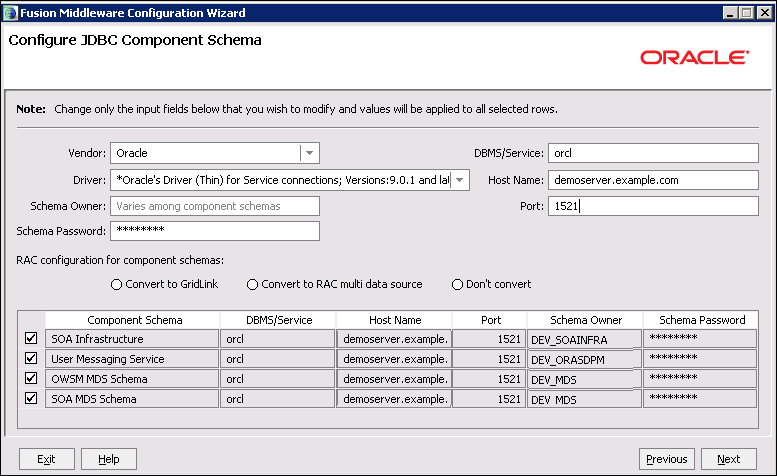Viewport: 777px width, 476px height.
Task: Uncheck the OWSM MDS Schema row checkbox
Action: [x=31, y=378]
